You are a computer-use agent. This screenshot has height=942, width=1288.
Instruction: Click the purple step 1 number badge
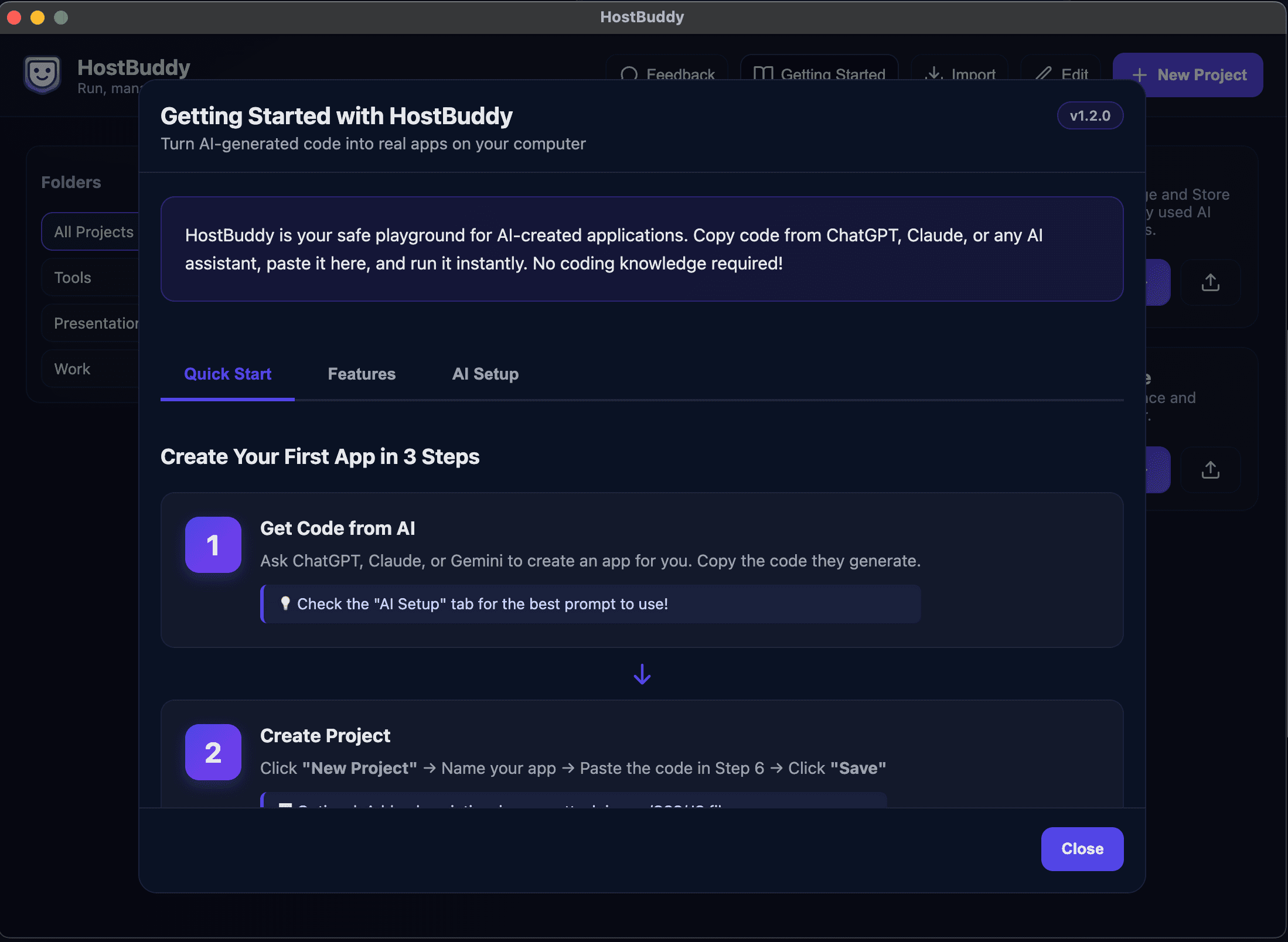pos(213,545)
